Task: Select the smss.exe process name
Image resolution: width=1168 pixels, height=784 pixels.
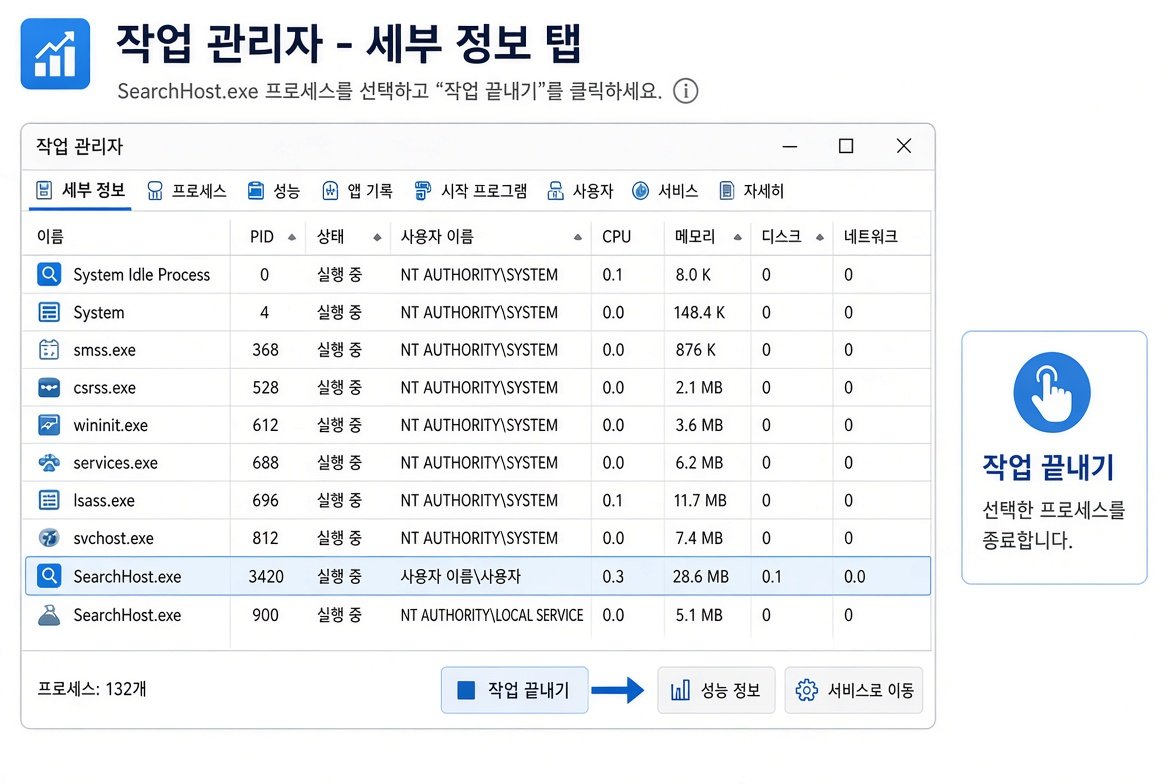Action: click(x=104, y=350)
